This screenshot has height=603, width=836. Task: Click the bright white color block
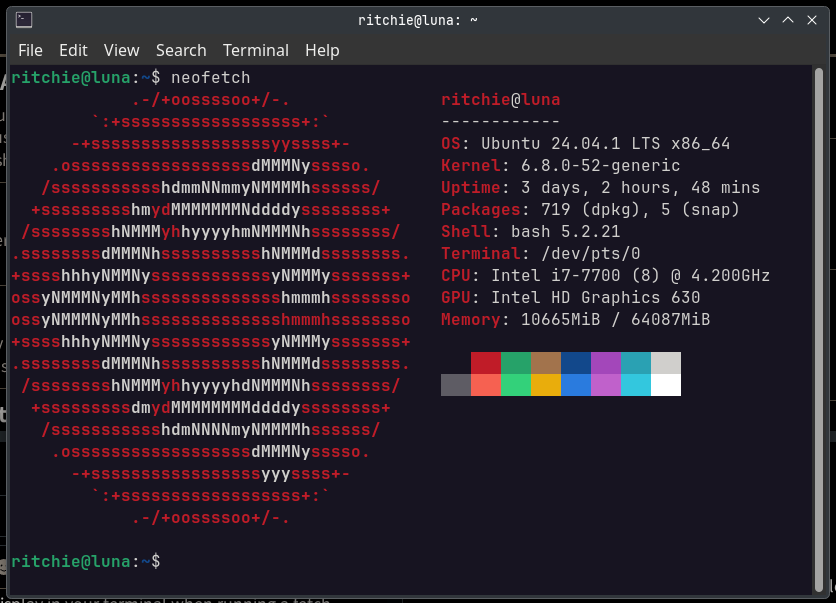coord(666,385)
